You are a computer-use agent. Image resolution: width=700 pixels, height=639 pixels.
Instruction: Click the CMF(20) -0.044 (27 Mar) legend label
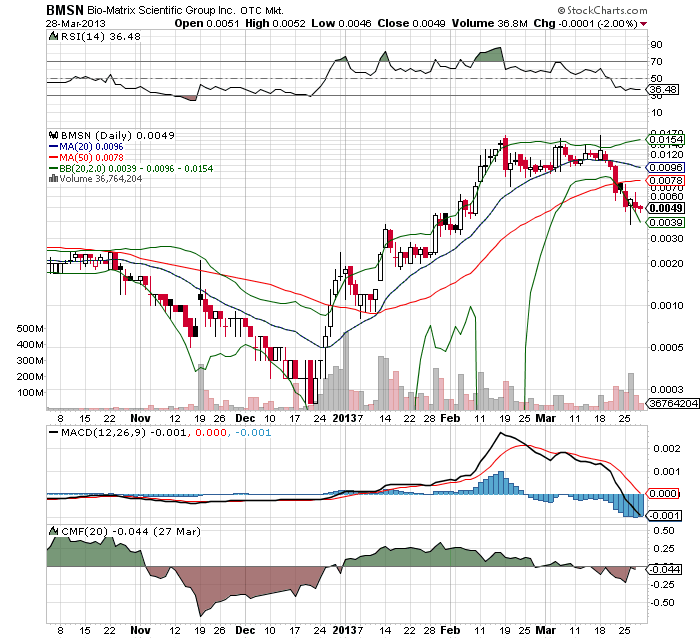pos(131,531)
